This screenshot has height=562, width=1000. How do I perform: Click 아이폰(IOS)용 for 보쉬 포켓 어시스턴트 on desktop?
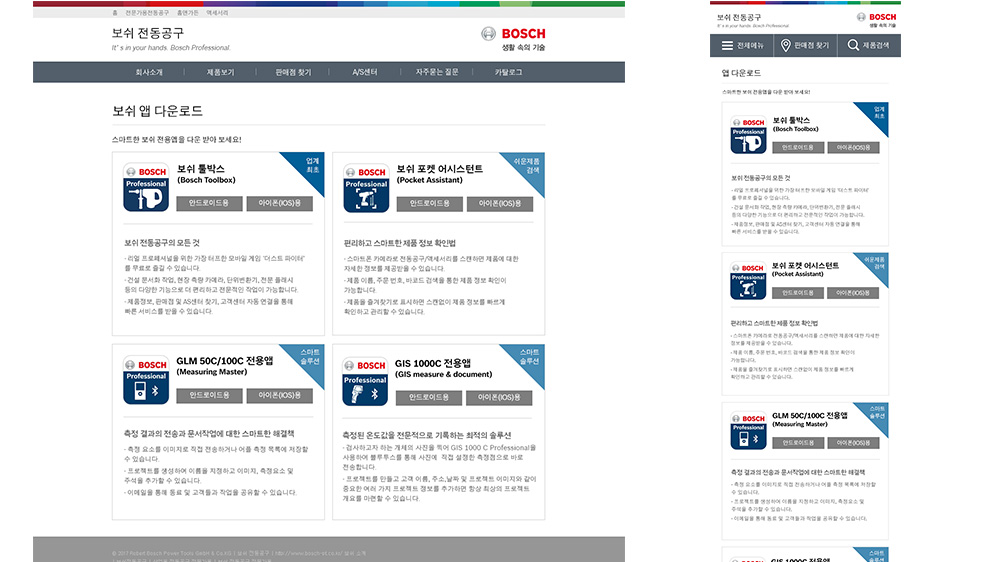(500, 204)
